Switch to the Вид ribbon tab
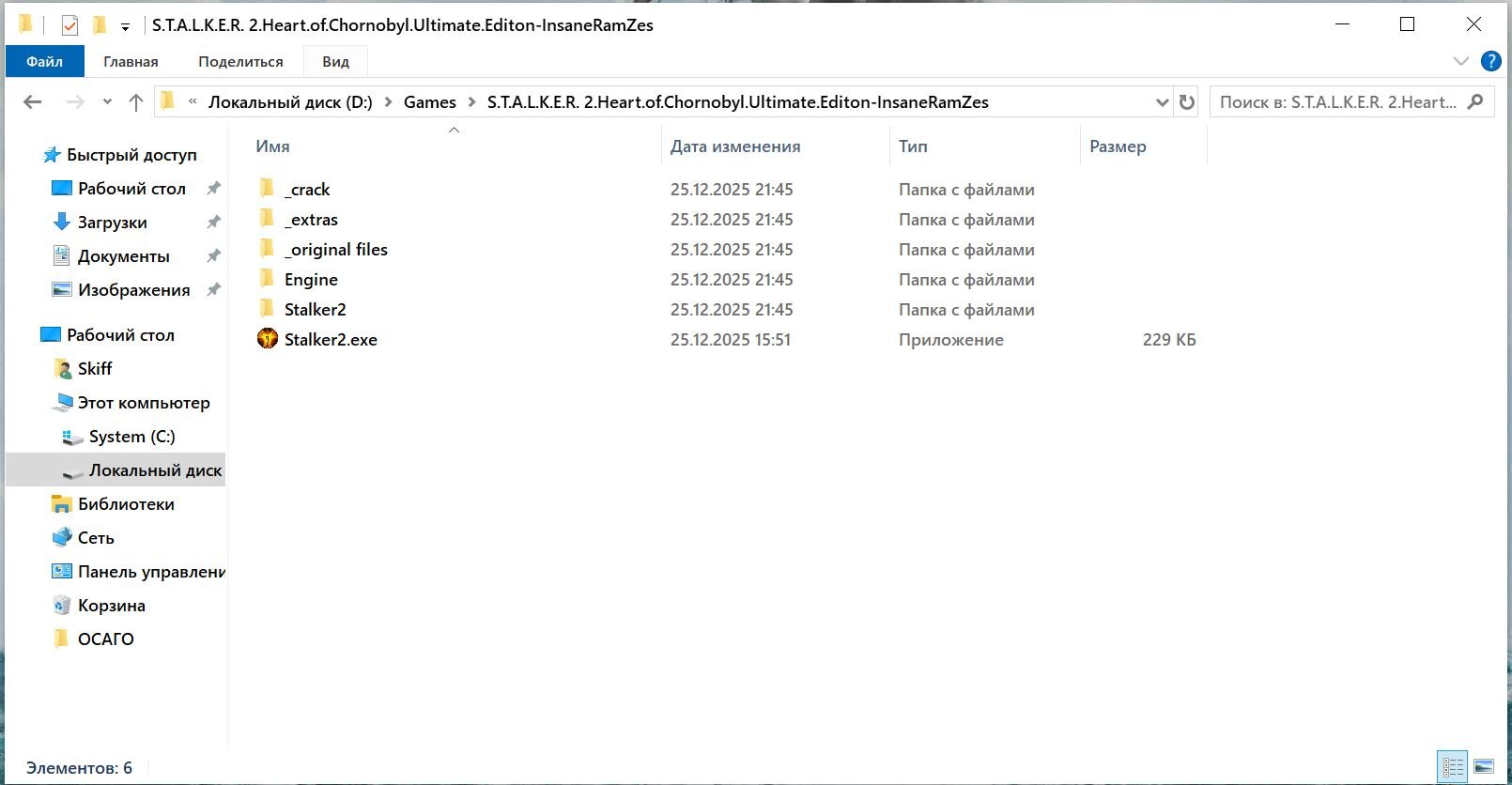This screenshot has width=1512, height=785. (x=335, y=62)
